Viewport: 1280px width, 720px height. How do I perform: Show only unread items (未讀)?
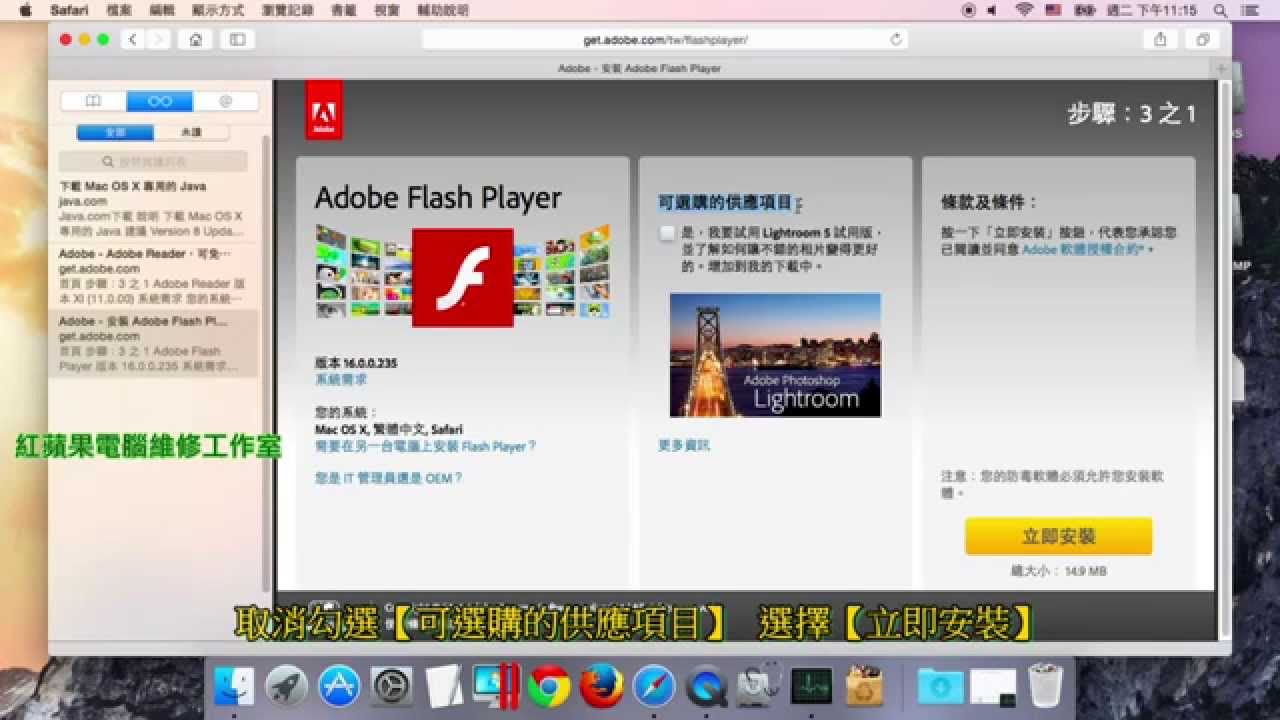tap(191, 132)
